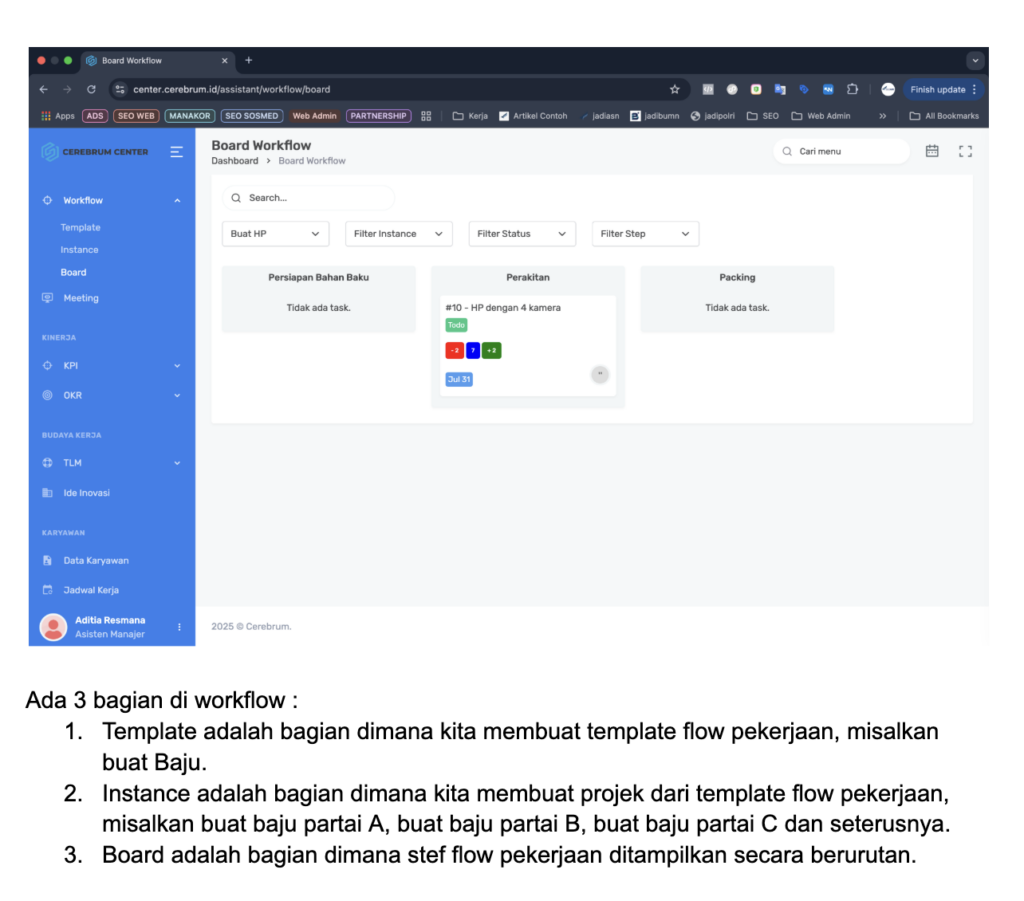Open user options three-dot menu
1024x901 pixels.
(x=179, y=627)
